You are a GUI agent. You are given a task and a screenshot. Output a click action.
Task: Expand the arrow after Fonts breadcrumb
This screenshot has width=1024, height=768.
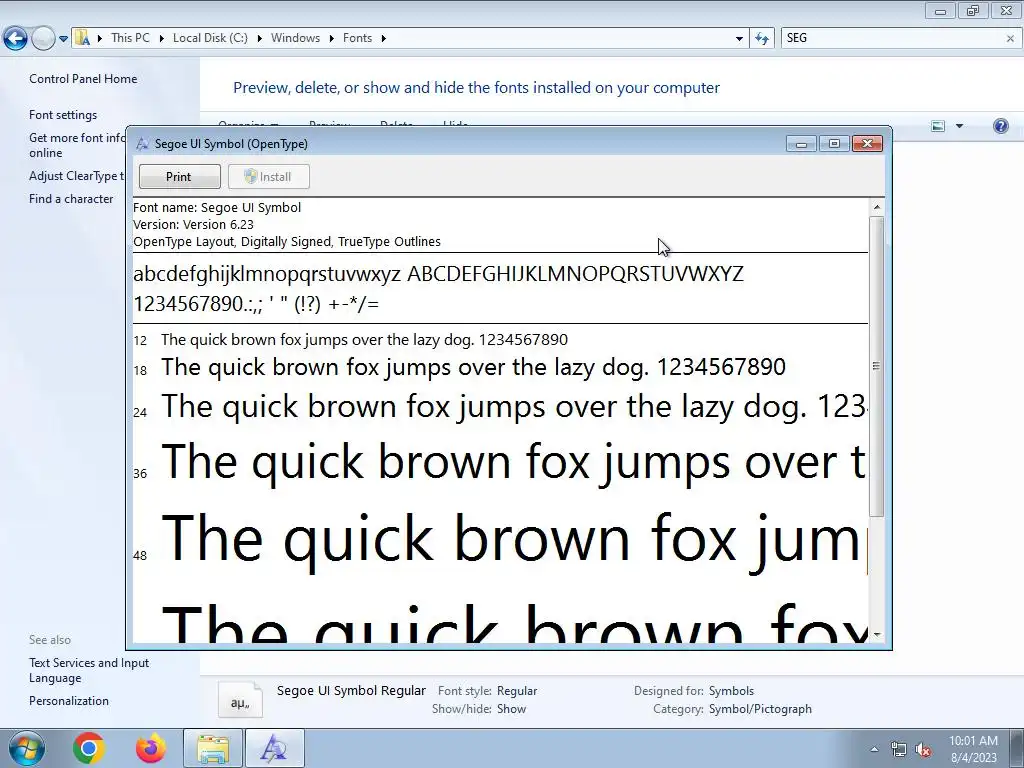(x=383, y=39)
